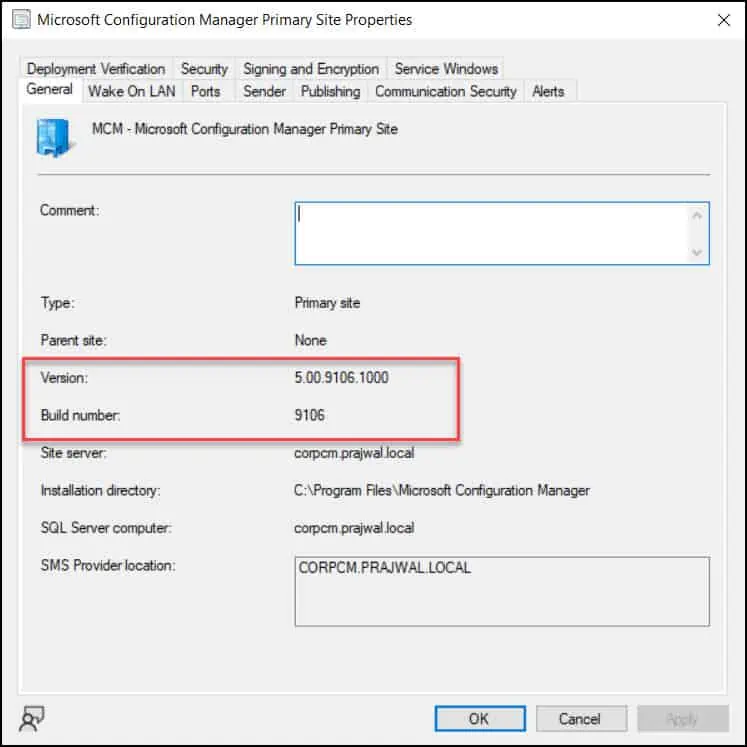Click the Type value Primary site
747x747 pixels.
327,303
